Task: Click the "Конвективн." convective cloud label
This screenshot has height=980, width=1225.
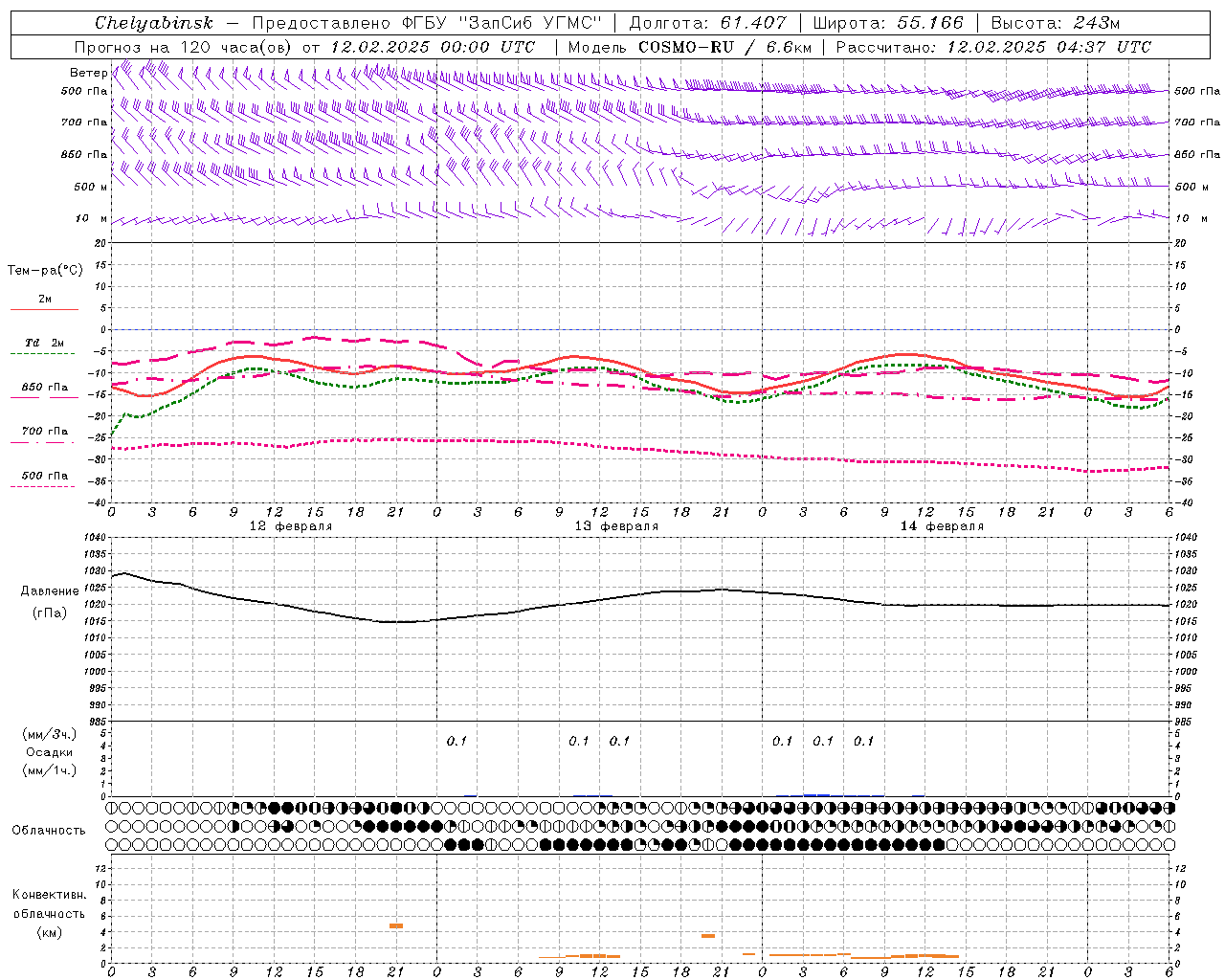Action: [x=49, y=895]
